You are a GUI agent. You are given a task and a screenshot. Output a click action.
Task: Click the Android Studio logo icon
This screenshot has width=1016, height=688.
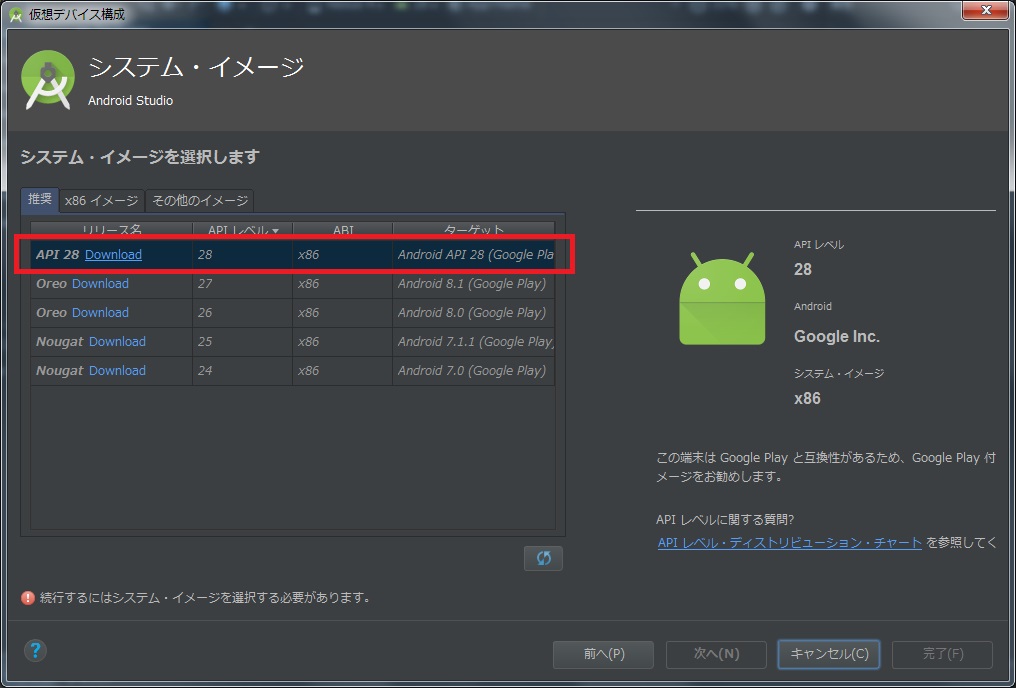point(47,80)
